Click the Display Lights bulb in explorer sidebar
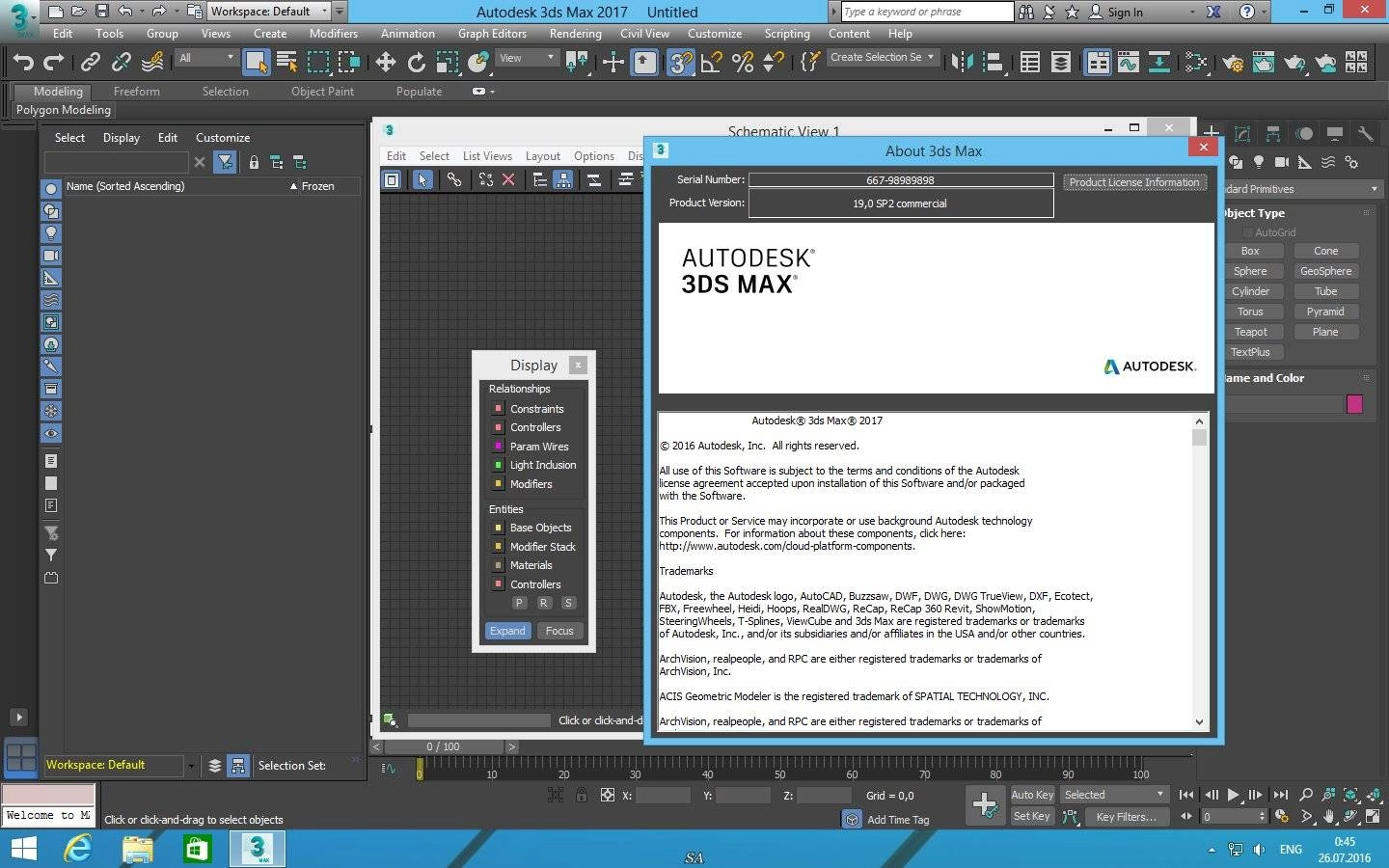 (51, 233)
